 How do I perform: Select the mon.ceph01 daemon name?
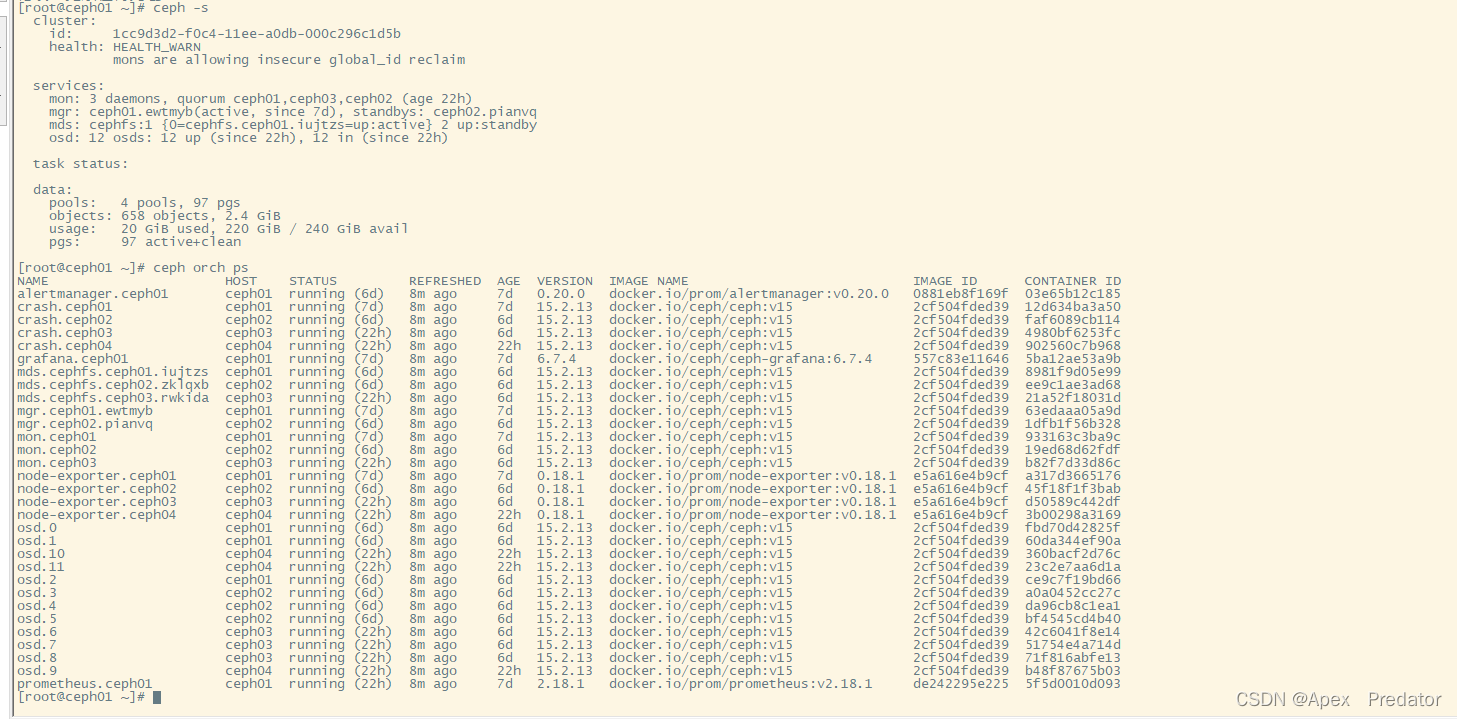(57, 437)
